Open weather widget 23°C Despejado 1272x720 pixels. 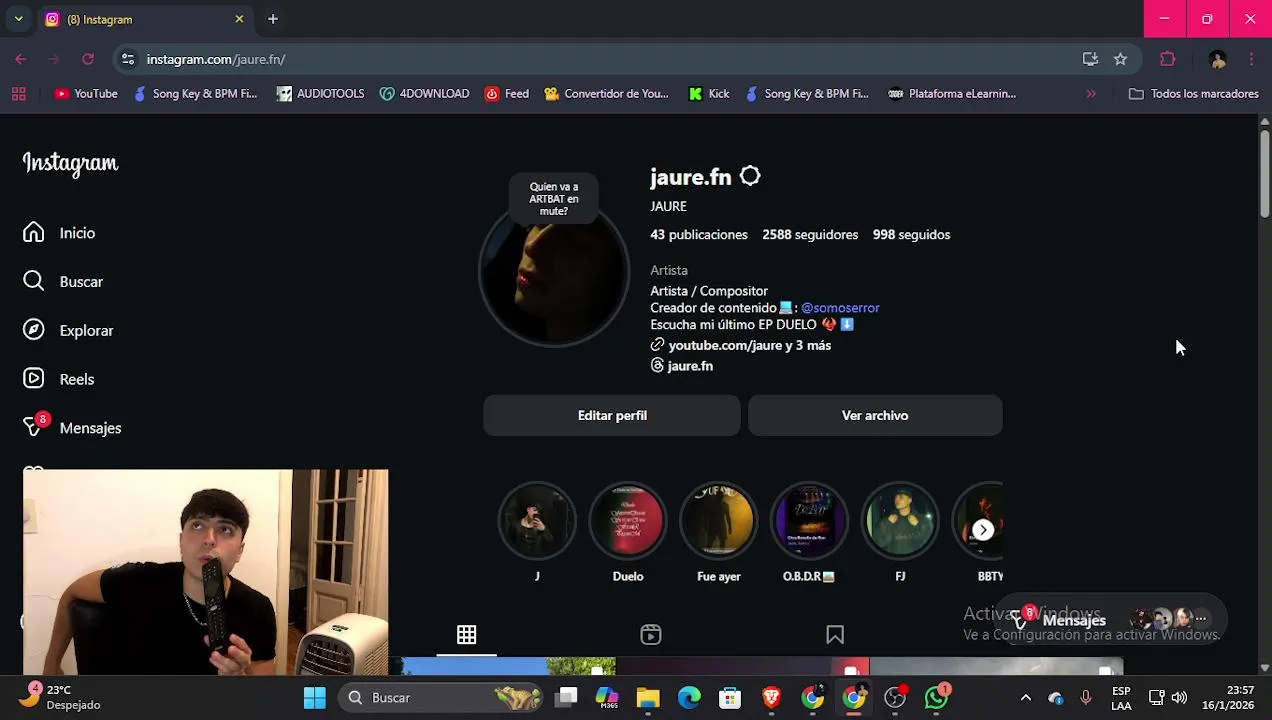click(62, 698)
